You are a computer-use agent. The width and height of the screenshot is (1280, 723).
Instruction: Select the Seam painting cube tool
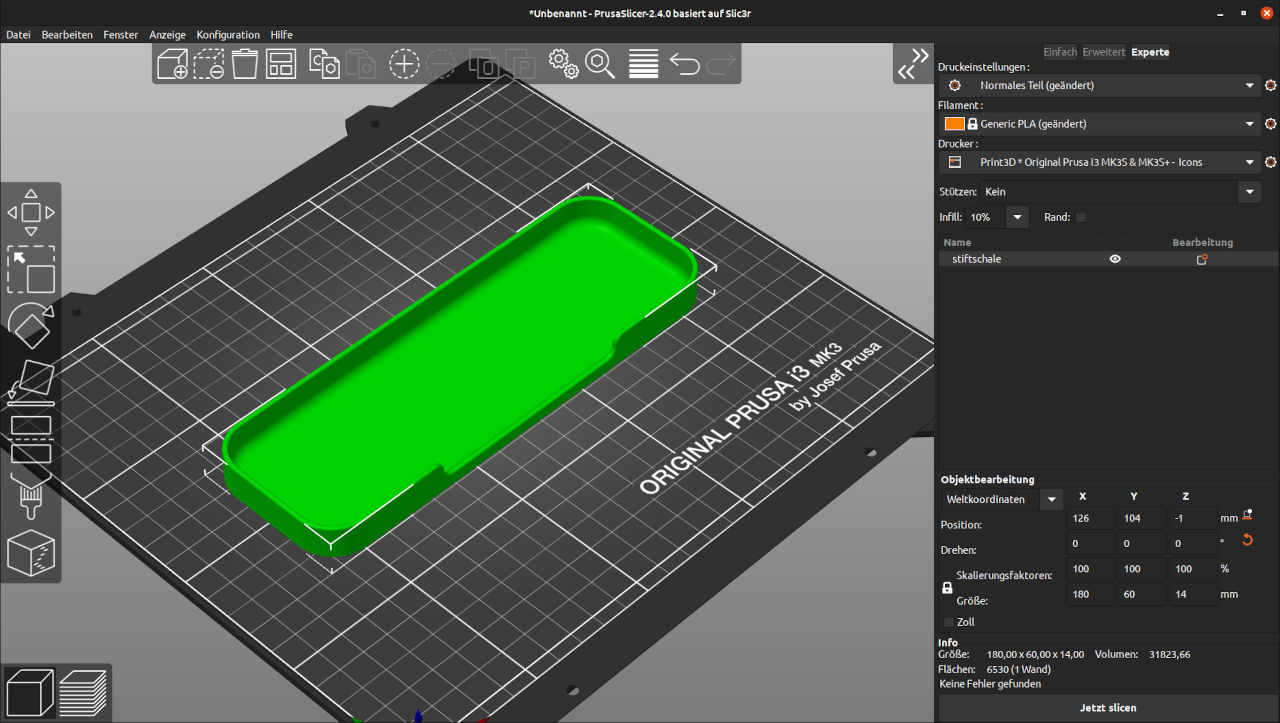point(31,553)
